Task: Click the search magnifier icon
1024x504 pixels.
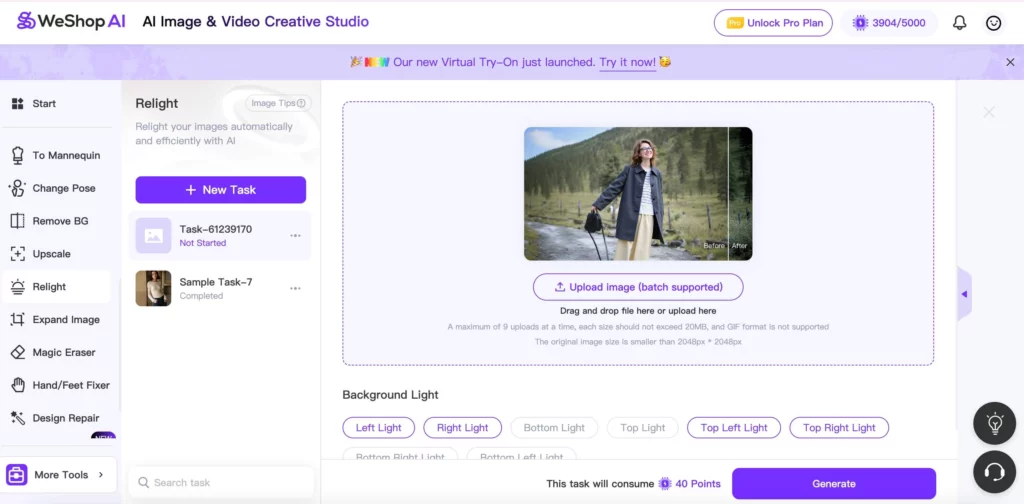Action: (144, 482)
